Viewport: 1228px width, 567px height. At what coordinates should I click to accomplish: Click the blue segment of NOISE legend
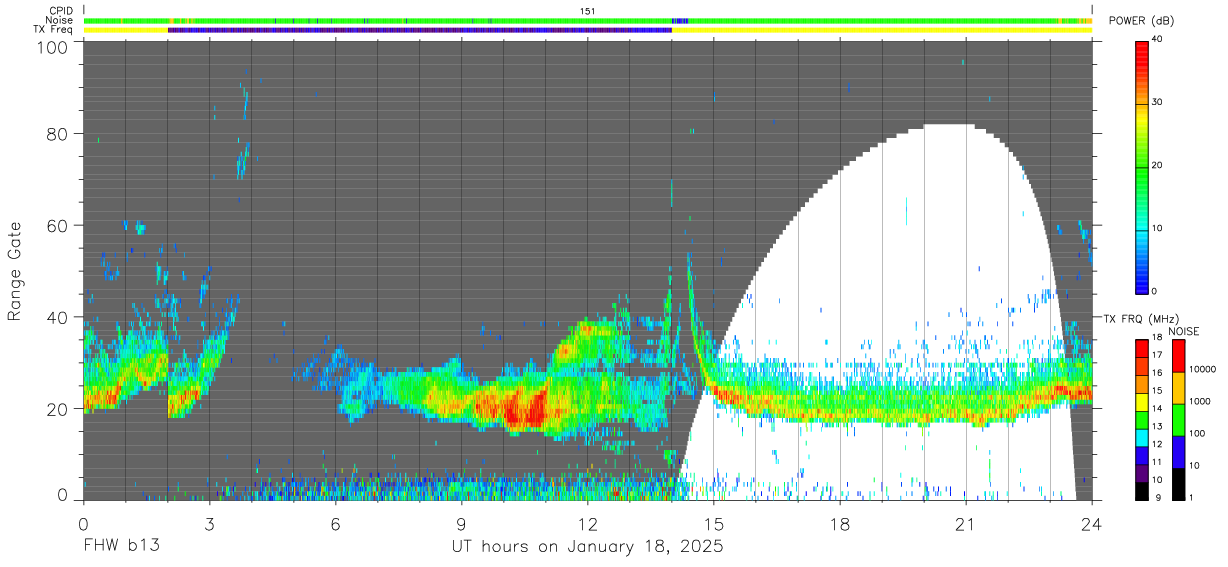point(1178,450)
